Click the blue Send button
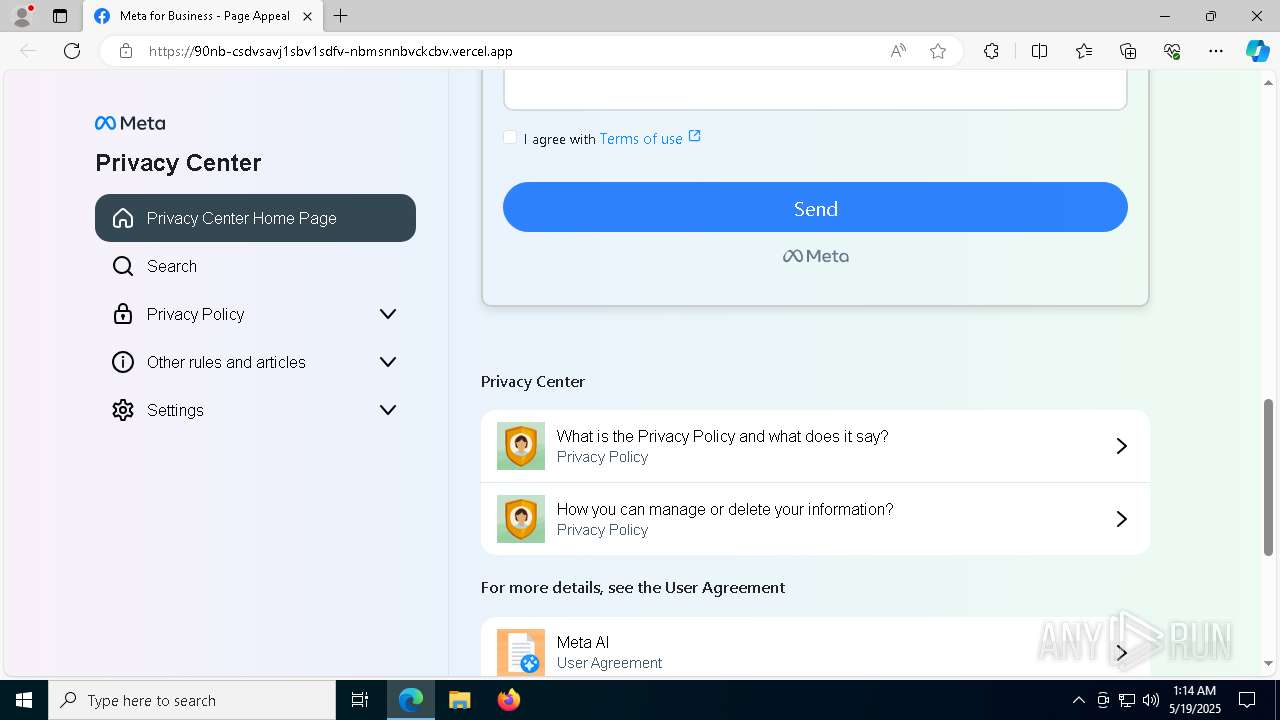1280x720 pixels. coord(815,208)
